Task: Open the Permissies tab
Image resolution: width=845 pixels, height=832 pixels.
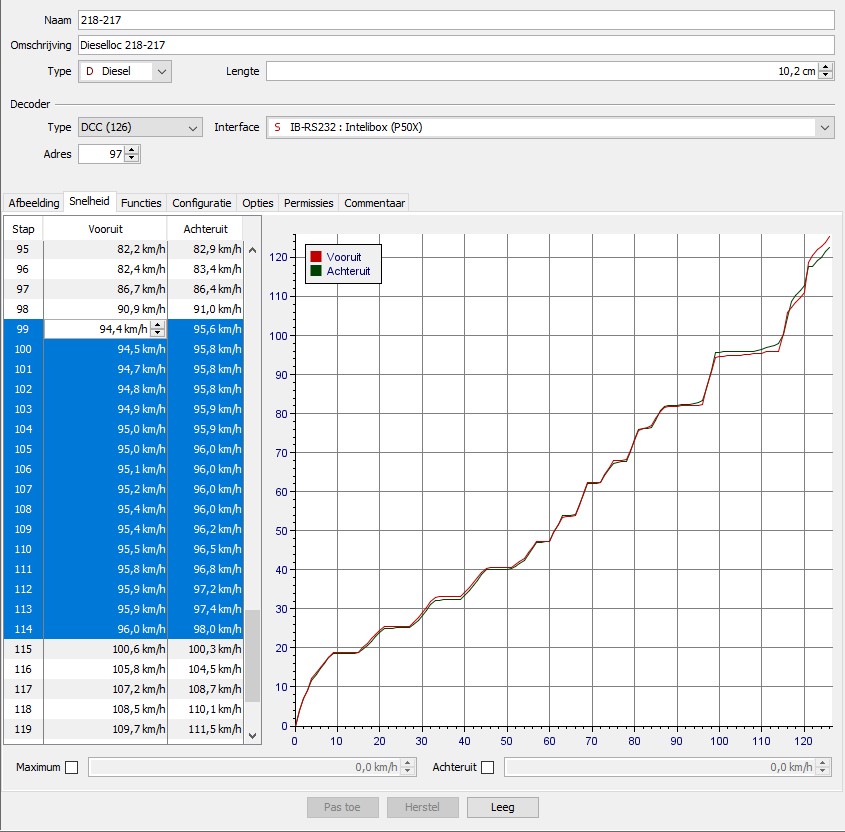Action: (308, 203)
